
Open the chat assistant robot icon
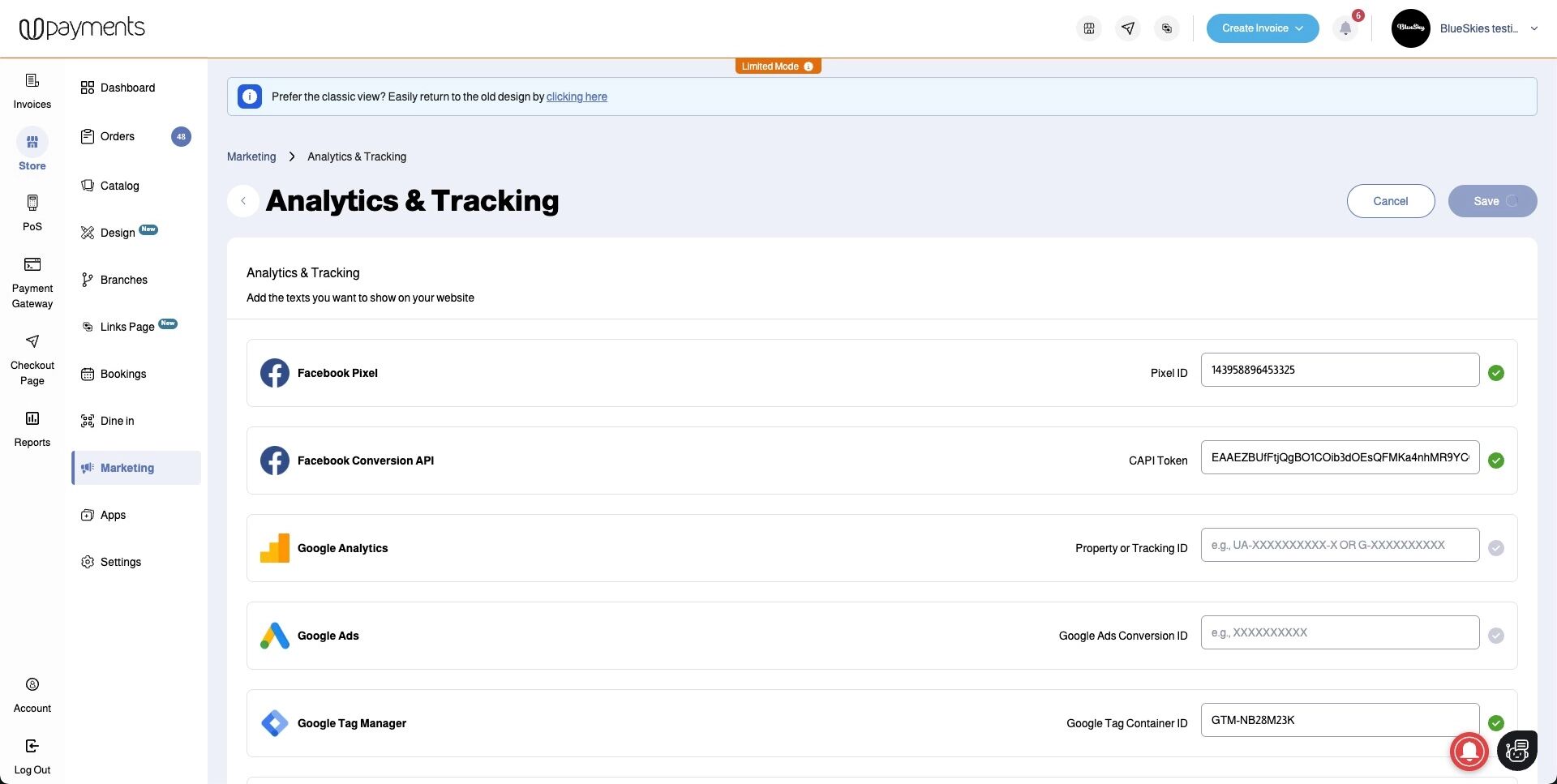[x=1517, y=751]
